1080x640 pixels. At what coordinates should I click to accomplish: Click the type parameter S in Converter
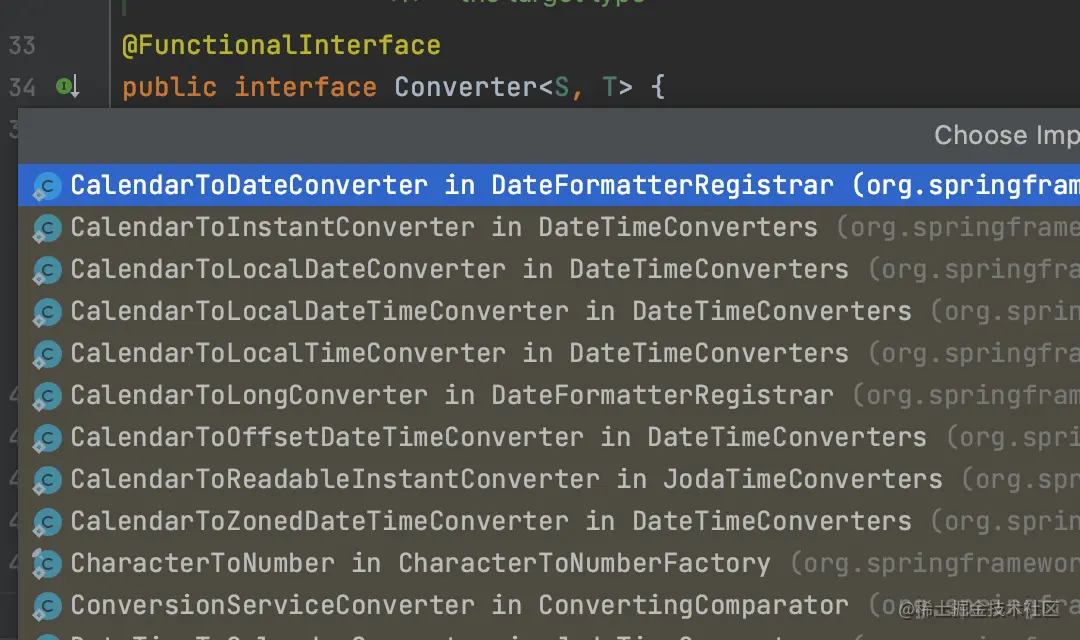click(x=561, y=87)
